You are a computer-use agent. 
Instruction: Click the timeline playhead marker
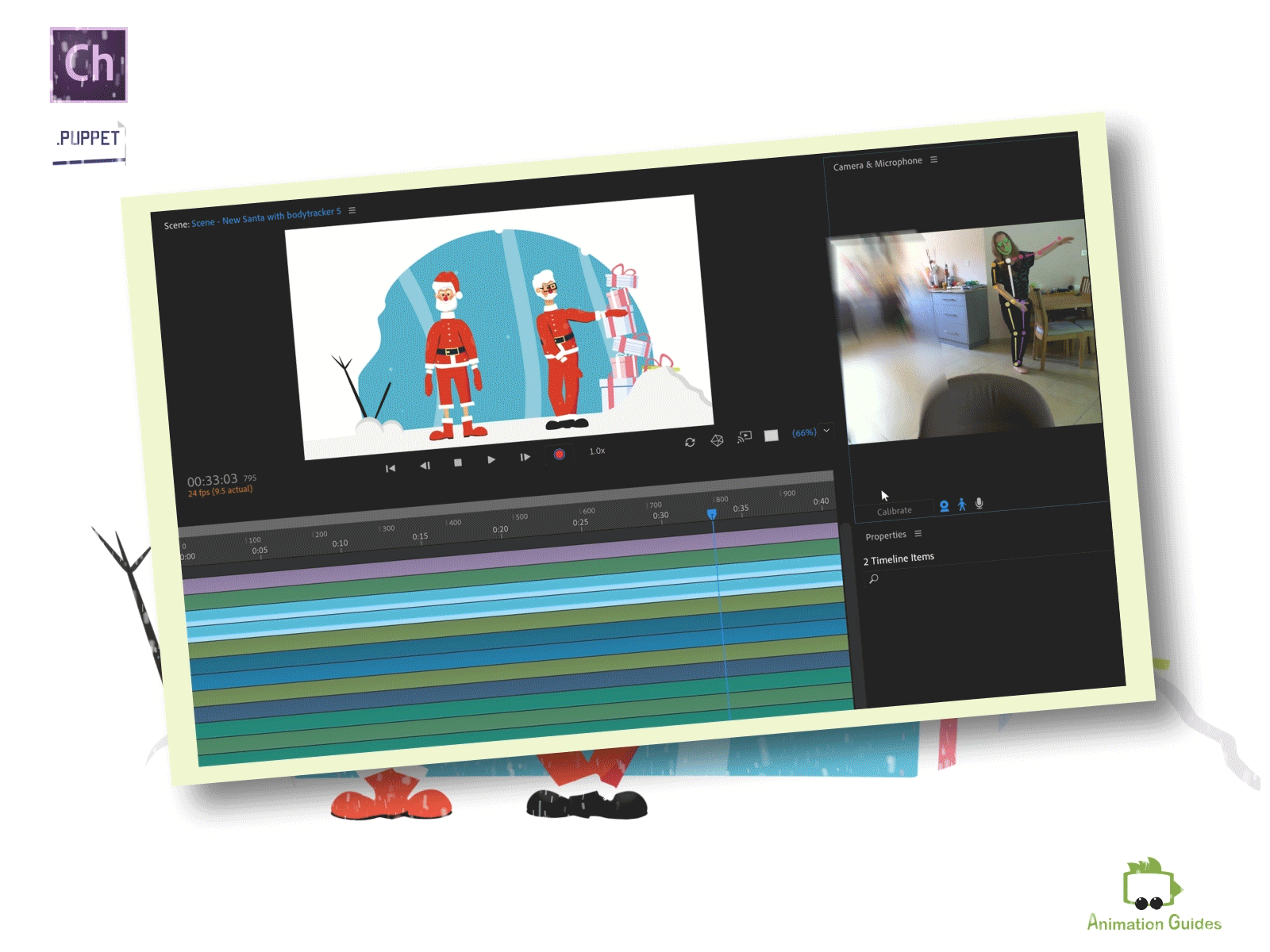[712, 515]
